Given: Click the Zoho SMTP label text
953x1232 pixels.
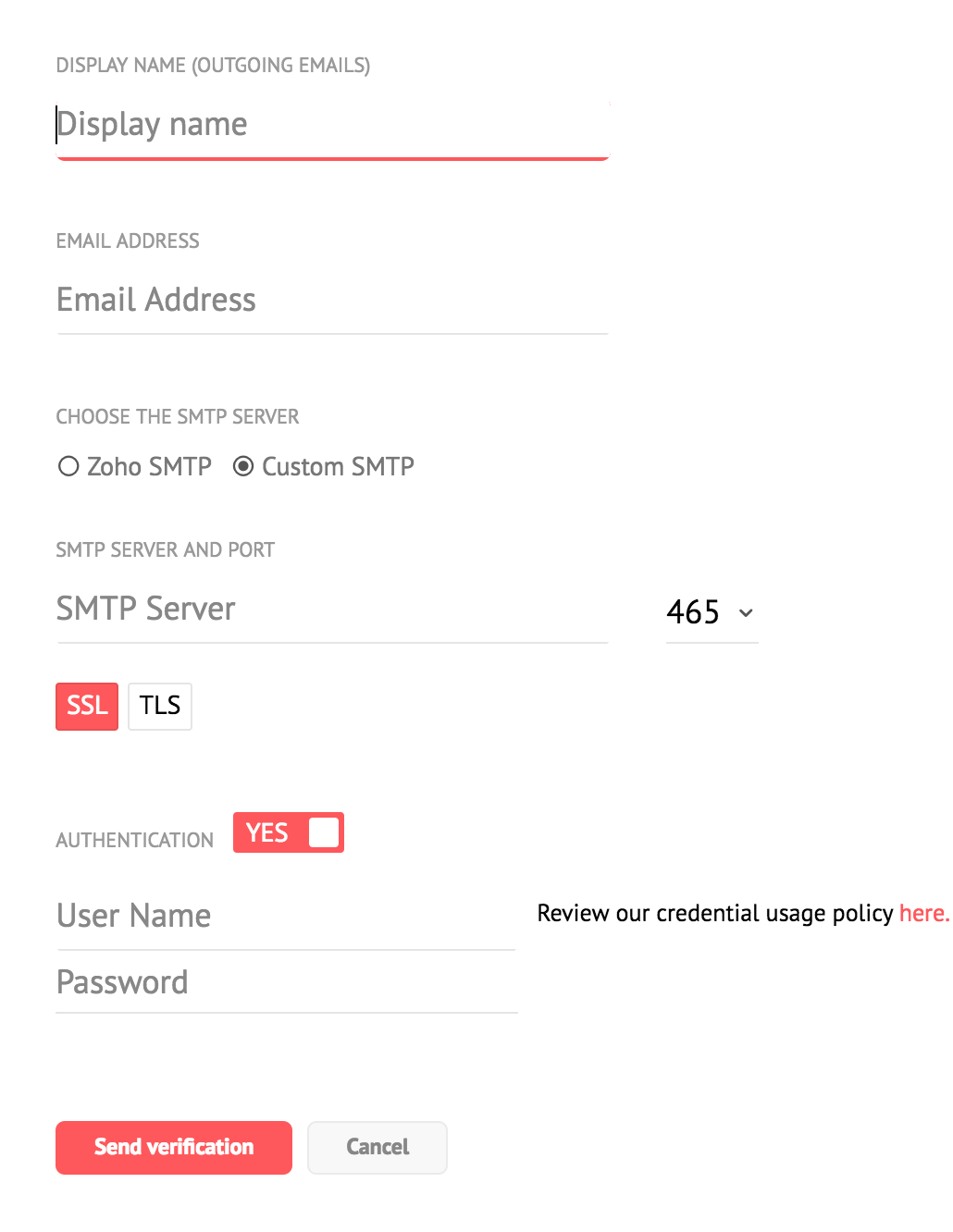Looking at the screenshot, I should pos(149,466).
